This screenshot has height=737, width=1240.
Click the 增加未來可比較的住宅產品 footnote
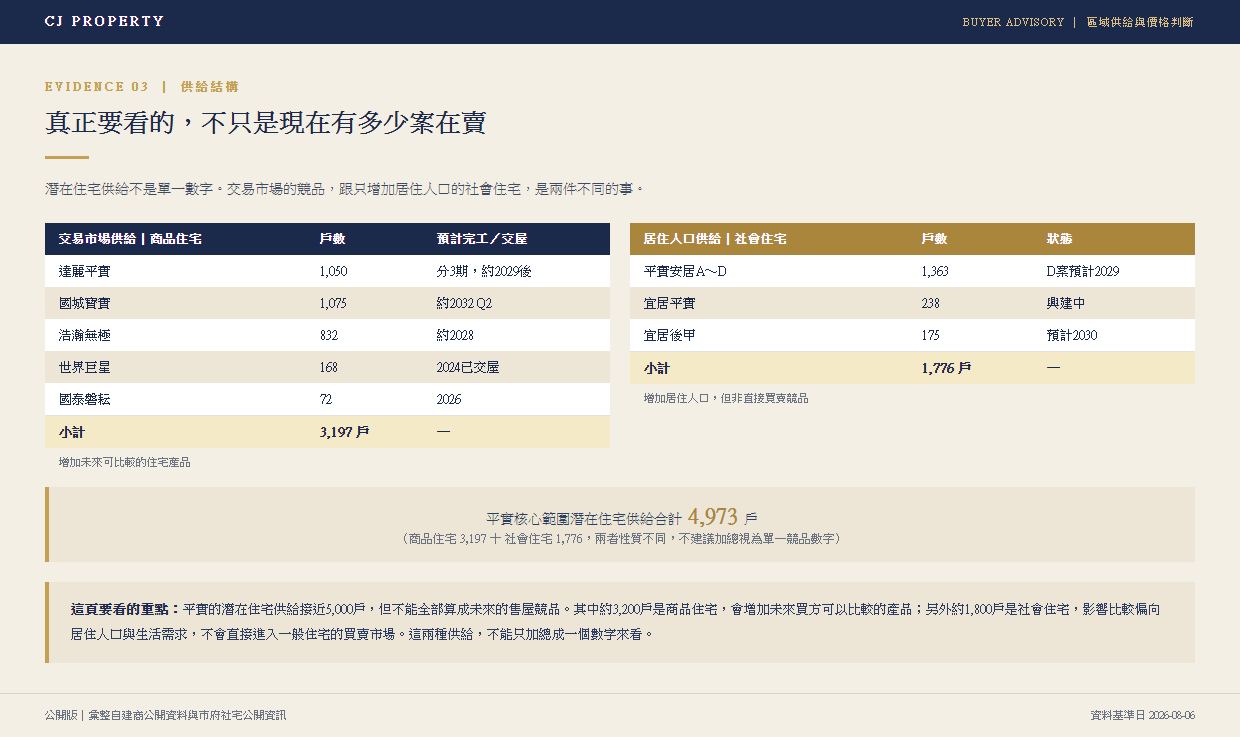point(125,462)
